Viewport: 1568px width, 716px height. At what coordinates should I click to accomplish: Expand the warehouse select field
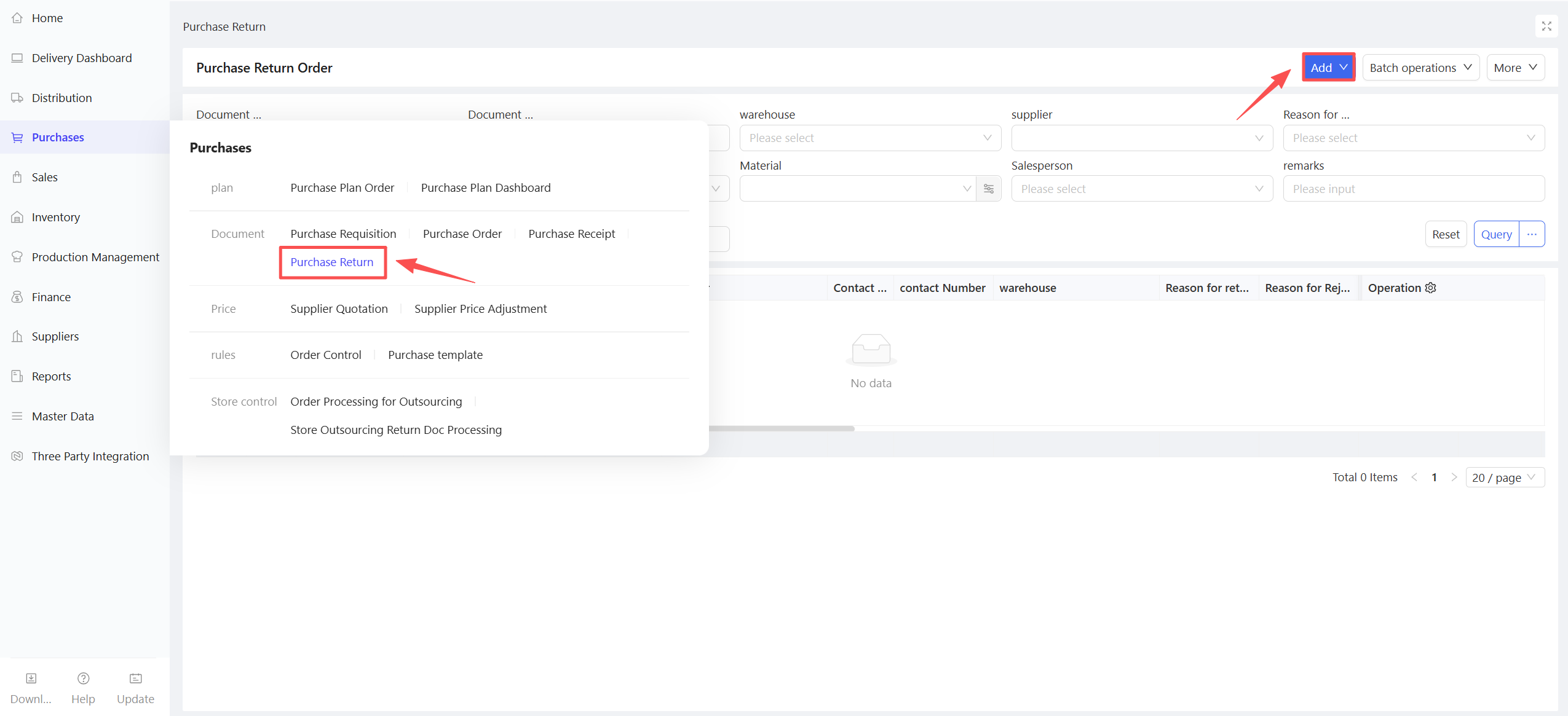coord(869,138)
